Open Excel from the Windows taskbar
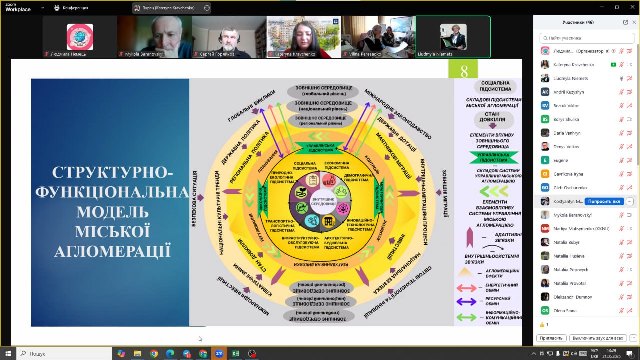This screenshot has width=640, height=360. pos(236,353)
